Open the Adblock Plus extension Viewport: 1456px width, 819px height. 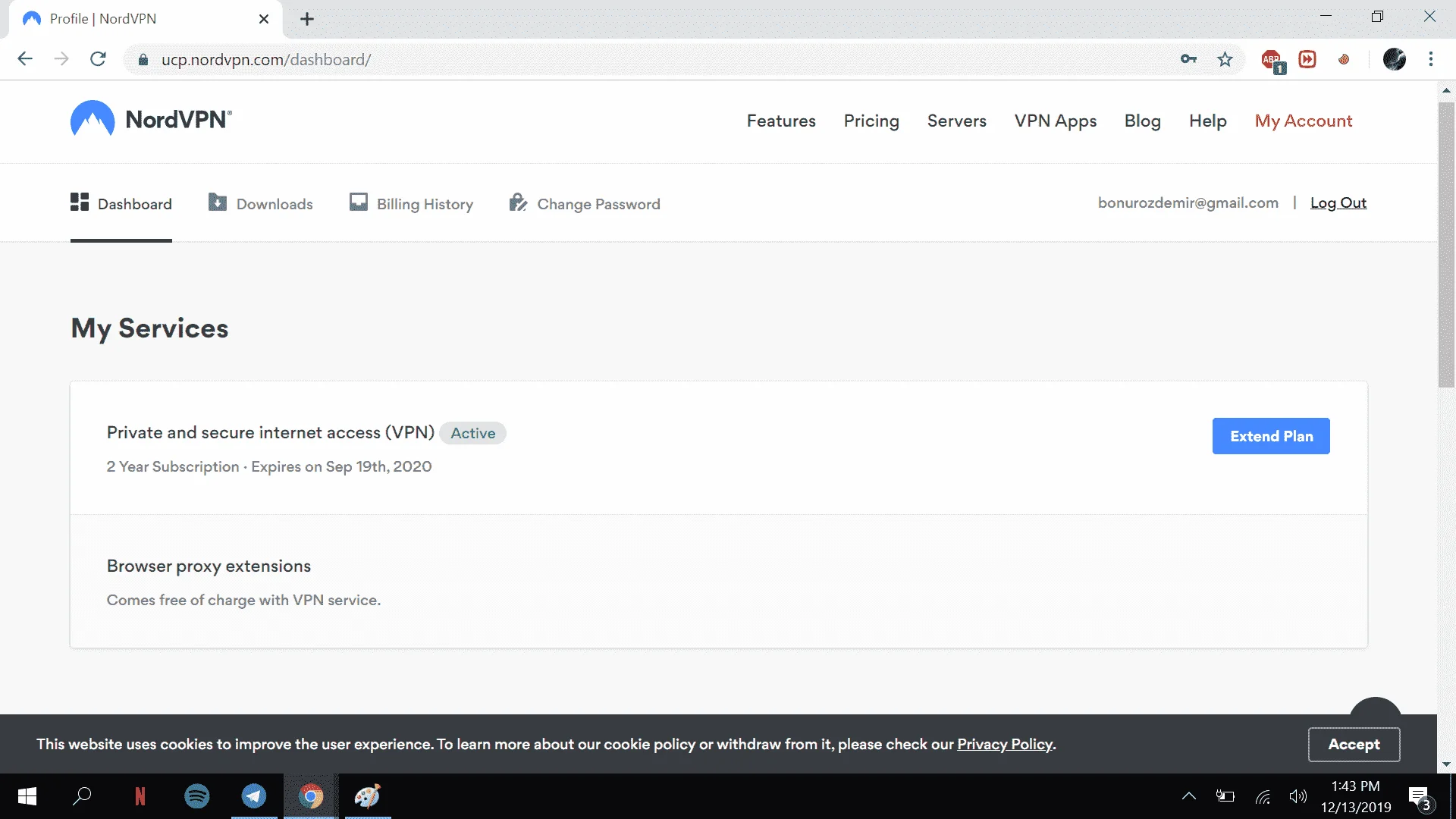point(1272,60)
